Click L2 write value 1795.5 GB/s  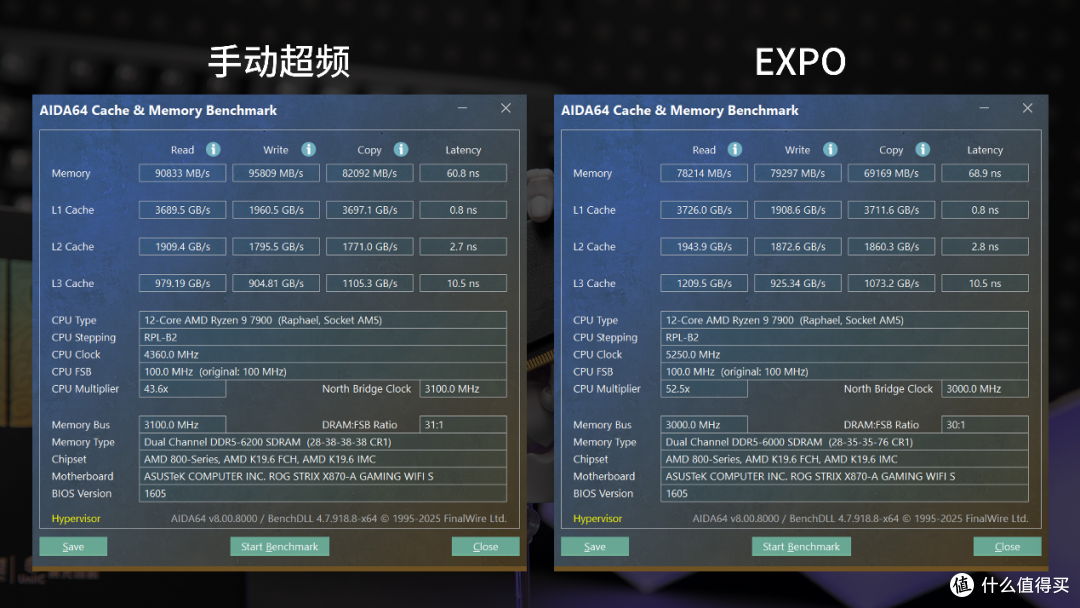[x=276, y=246]
